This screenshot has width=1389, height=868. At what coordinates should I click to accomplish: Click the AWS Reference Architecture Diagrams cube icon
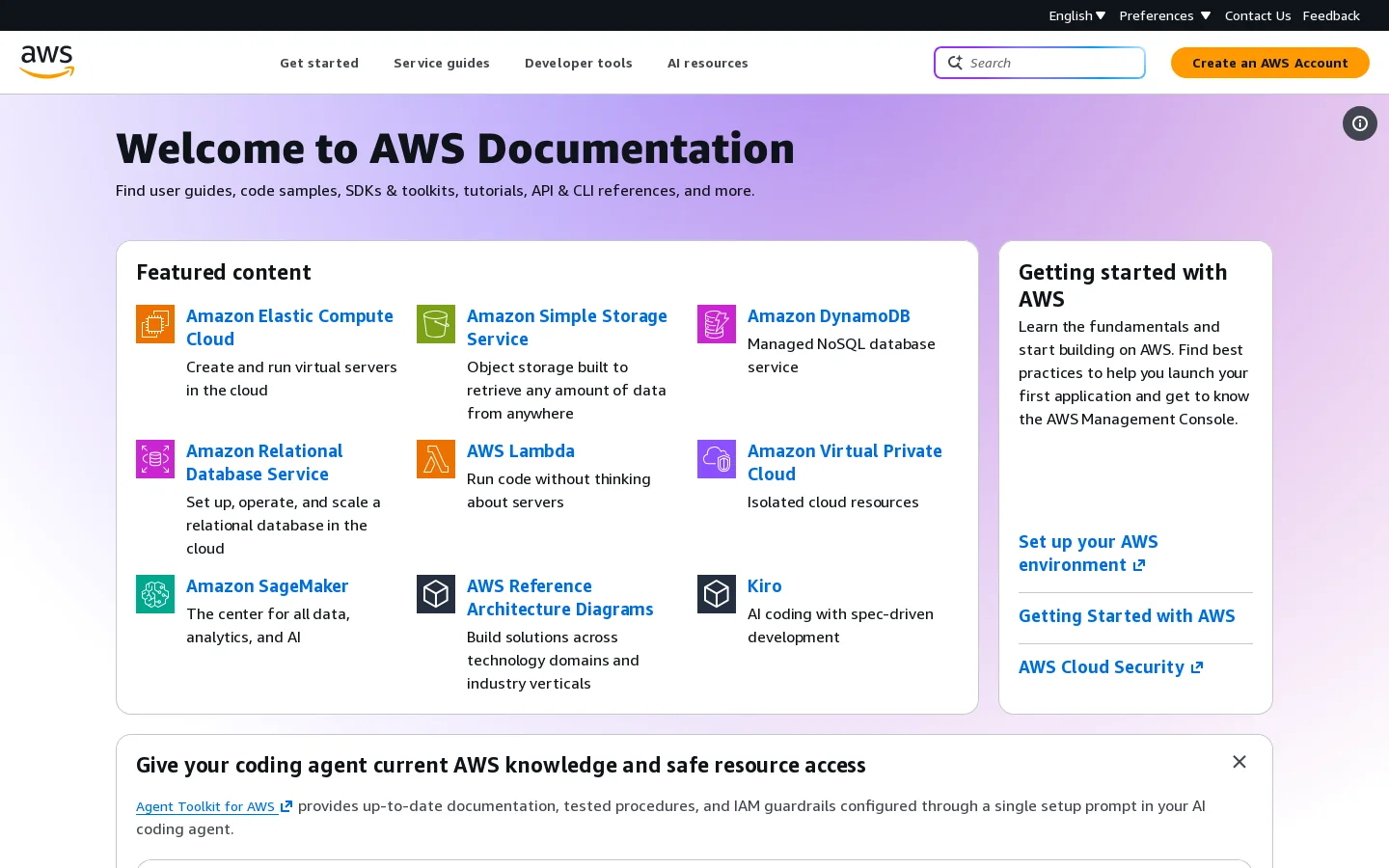tap(436, 594)
